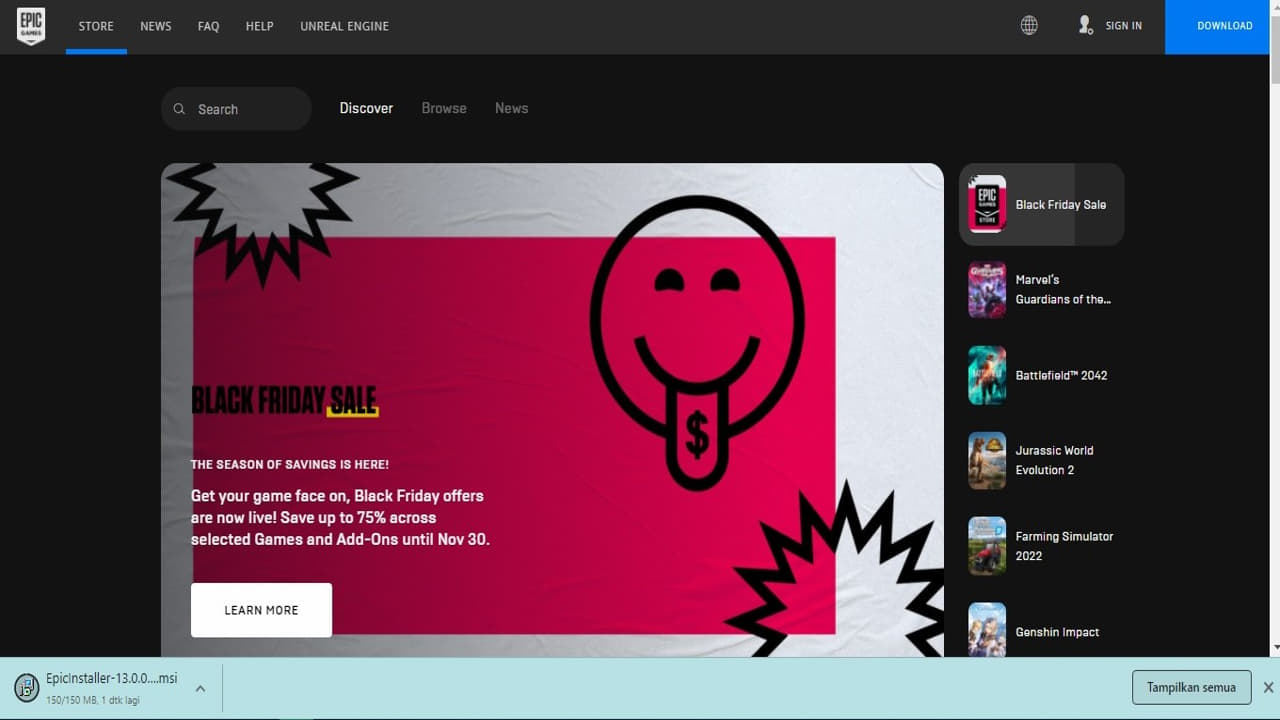Click the EpicInstaller download file icon

27,687
